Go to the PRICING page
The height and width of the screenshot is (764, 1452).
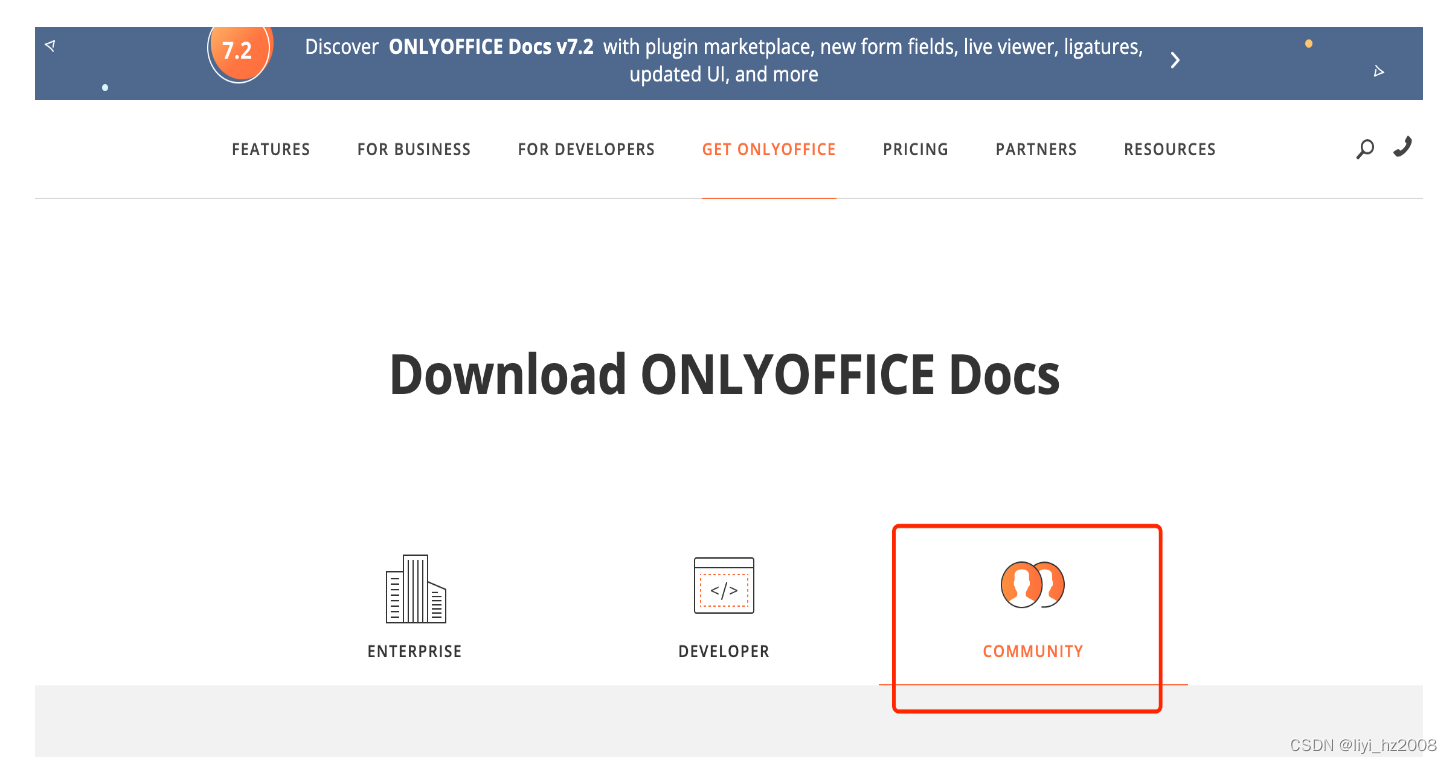[915, 149]
